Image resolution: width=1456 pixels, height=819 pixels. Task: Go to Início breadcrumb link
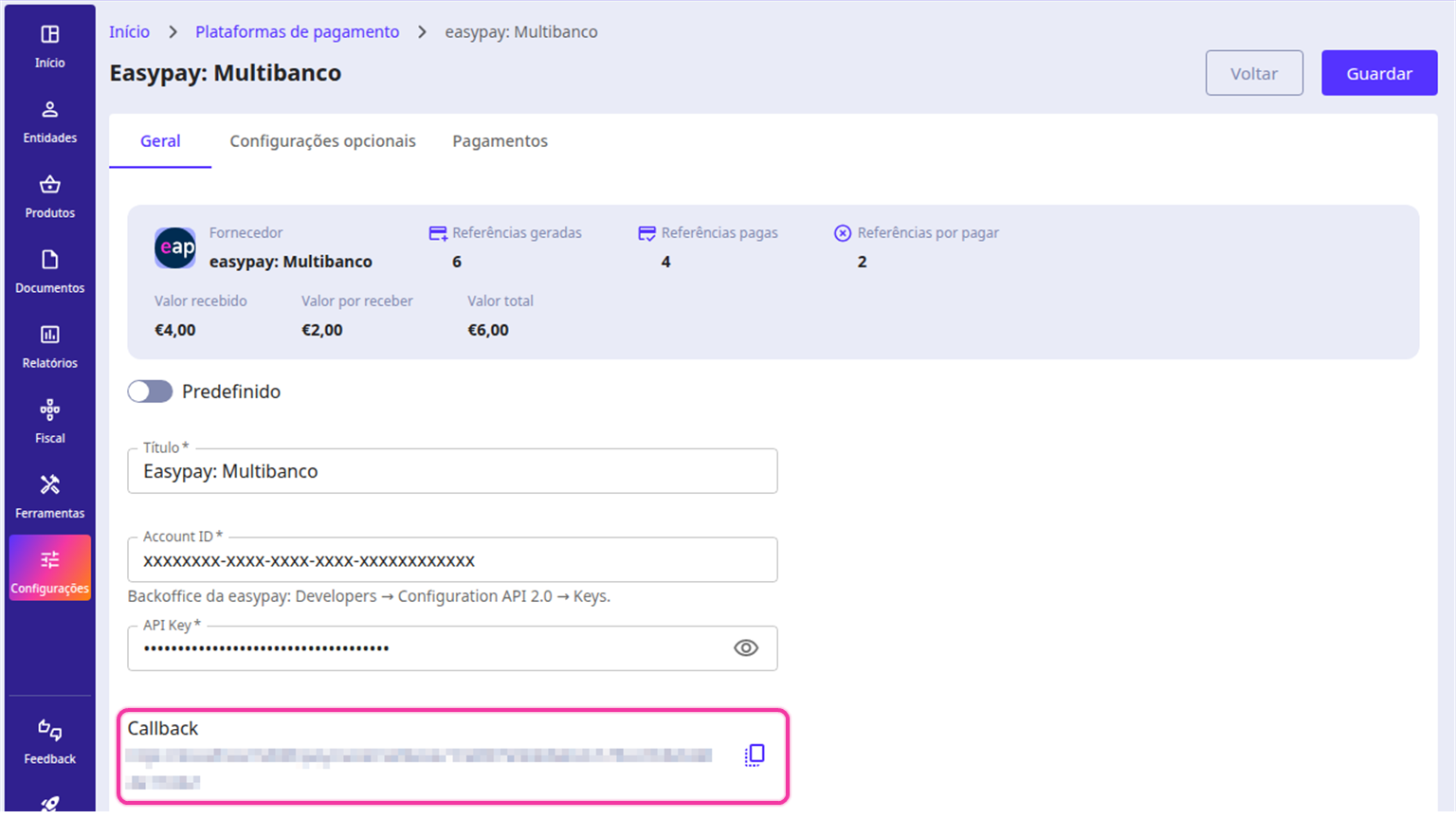(x=129, y=31)
